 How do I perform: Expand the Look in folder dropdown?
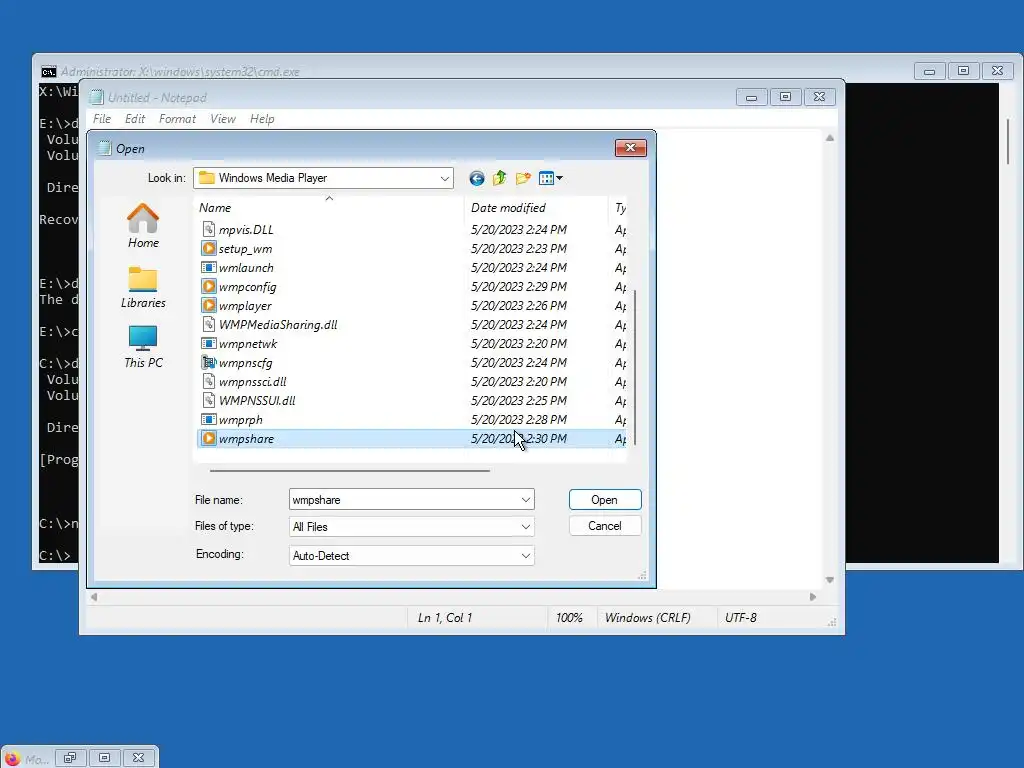pyautogui.click(x=444, y=178)
